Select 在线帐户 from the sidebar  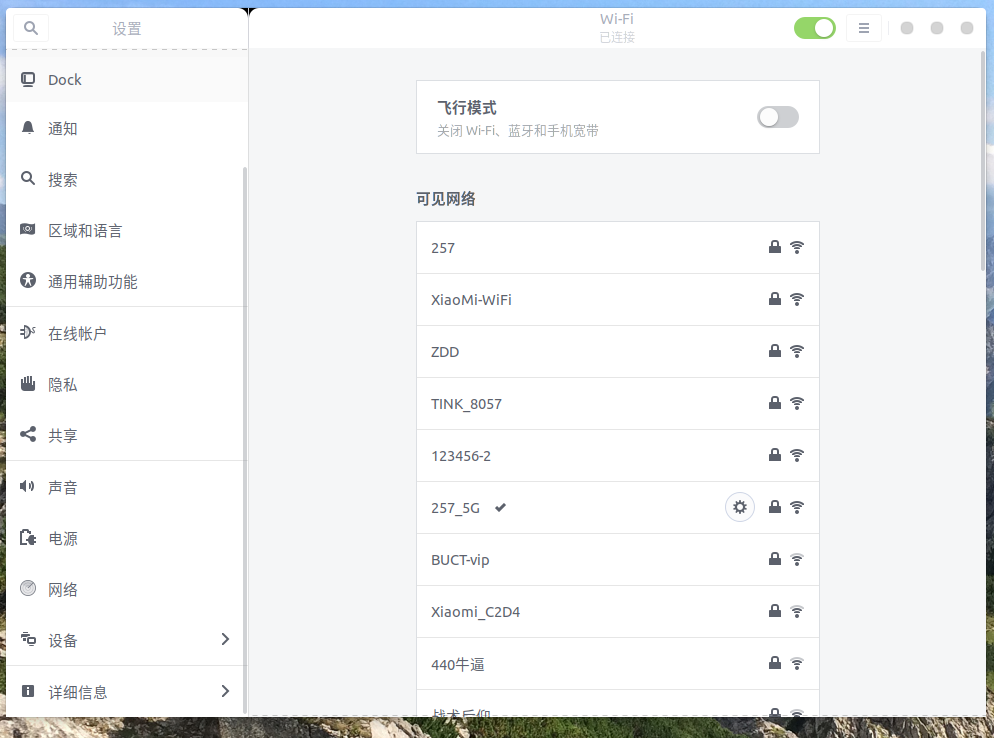[77, 333]
